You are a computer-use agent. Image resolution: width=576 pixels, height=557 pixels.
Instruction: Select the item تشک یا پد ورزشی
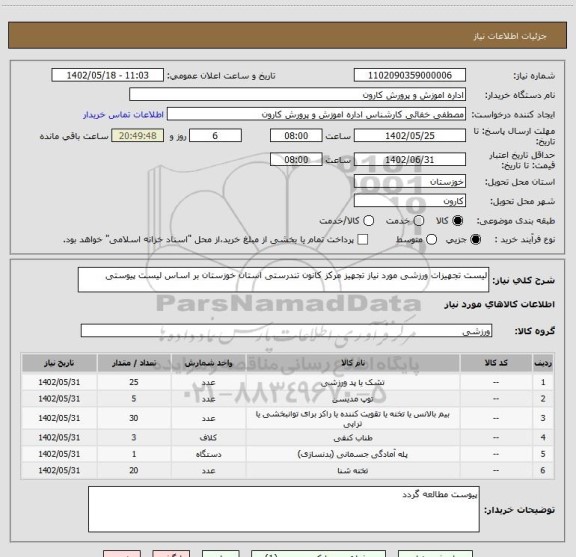tap(353, 382)
